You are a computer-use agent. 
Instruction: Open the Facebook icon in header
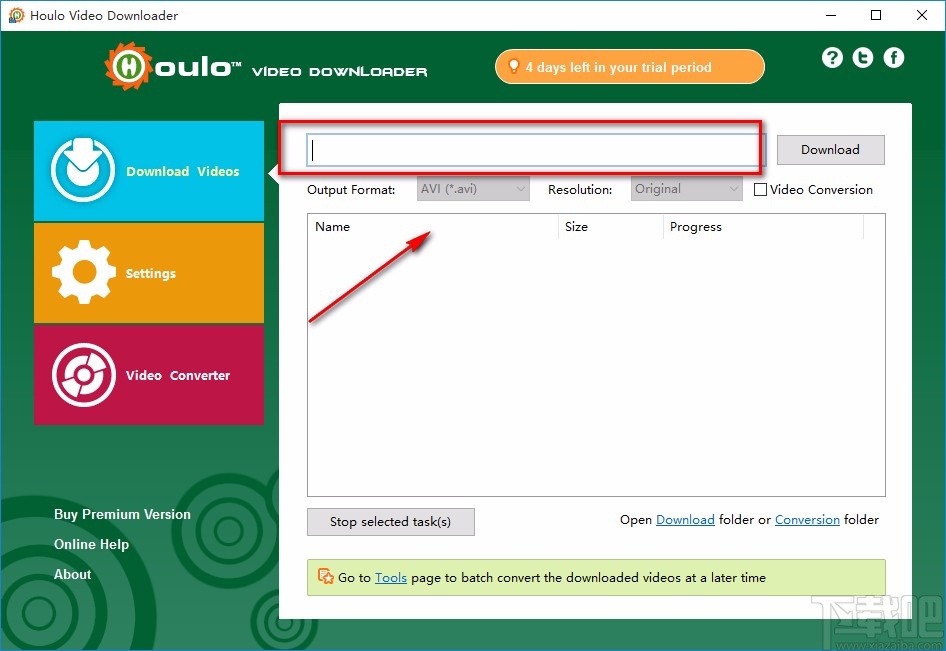click(x=894, y=58)
